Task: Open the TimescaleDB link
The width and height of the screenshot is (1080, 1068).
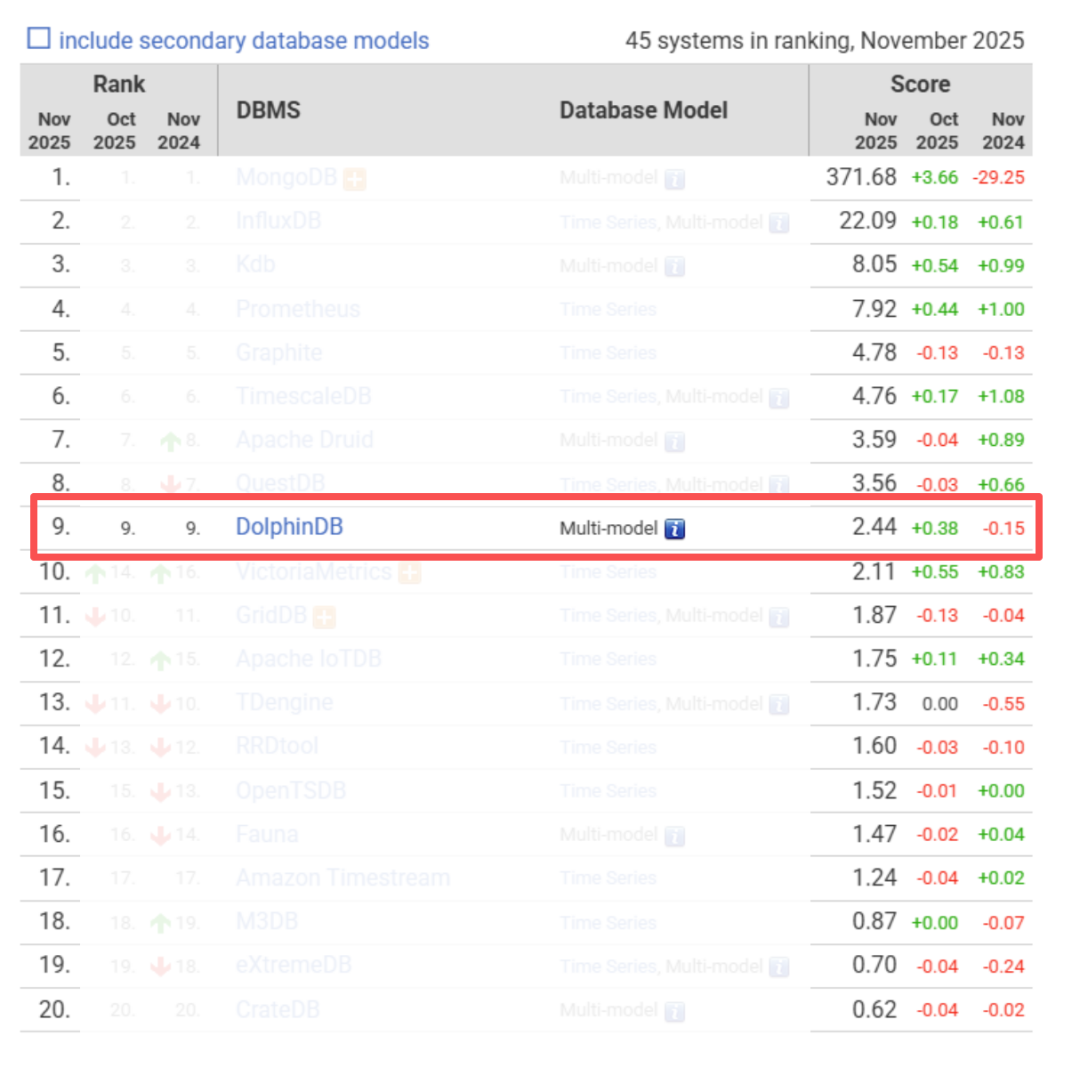Action: 304,396
